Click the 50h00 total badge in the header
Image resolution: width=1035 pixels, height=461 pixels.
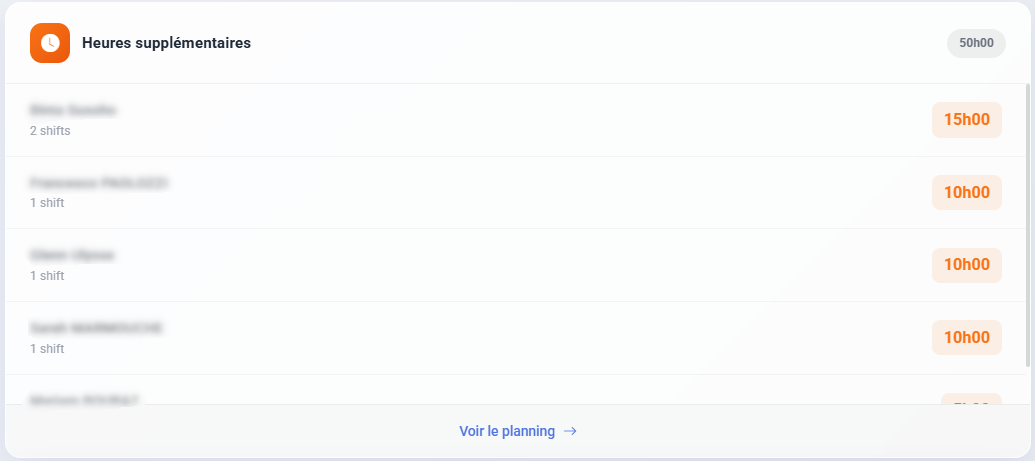pos(976,43)
